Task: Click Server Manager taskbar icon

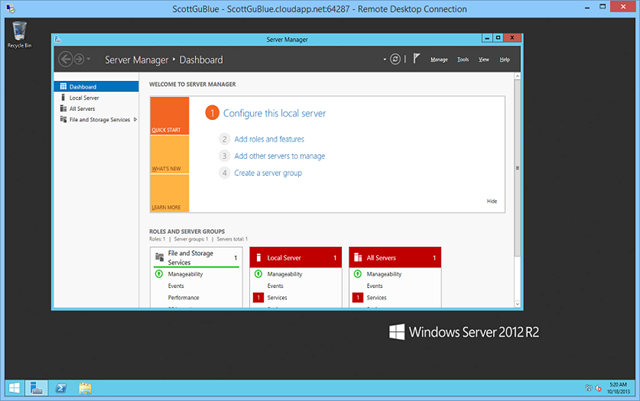Action: point(36,388)
